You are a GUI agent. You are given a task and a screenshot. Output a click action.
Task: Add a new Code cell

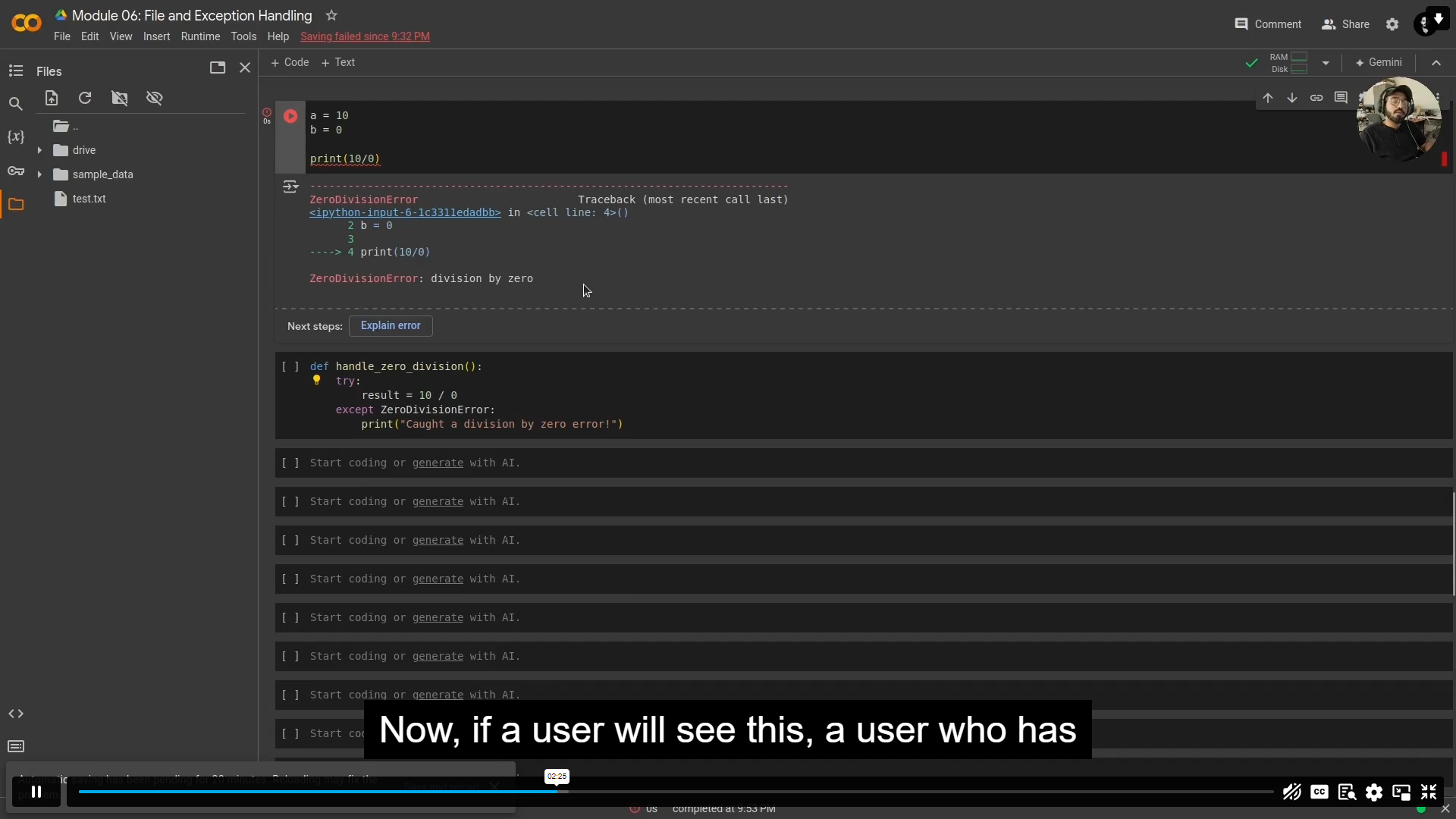tap(290, 62)
